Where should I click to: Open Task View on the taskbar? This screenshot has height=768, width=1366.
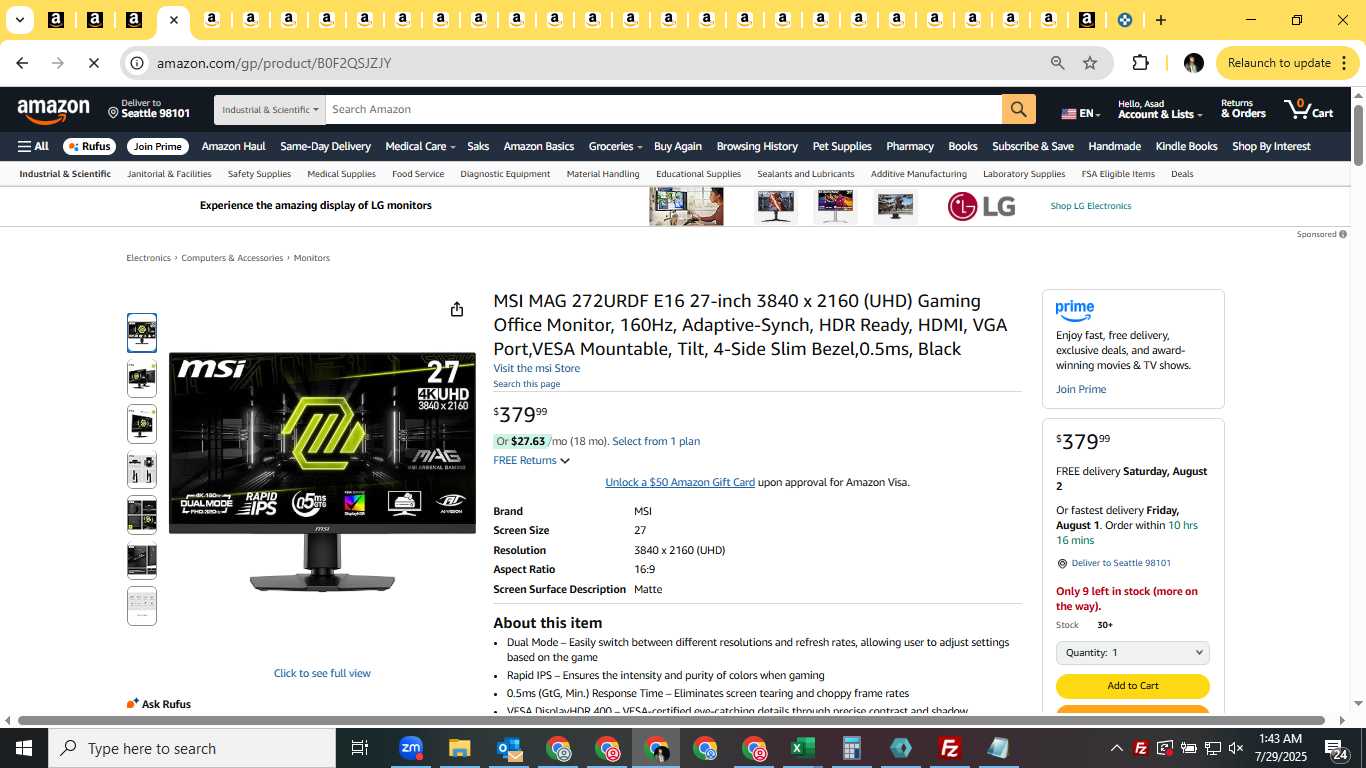point(360,748)
